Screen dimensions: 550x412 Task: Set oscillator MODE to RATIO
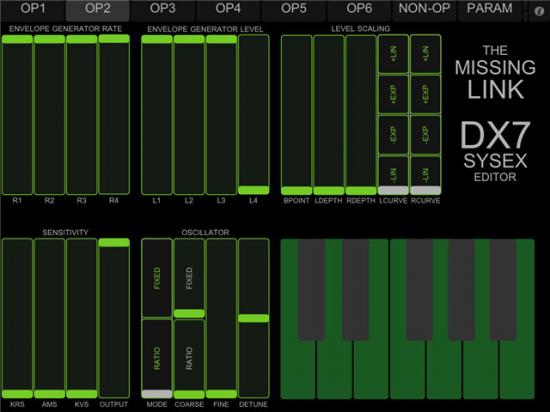157,358
